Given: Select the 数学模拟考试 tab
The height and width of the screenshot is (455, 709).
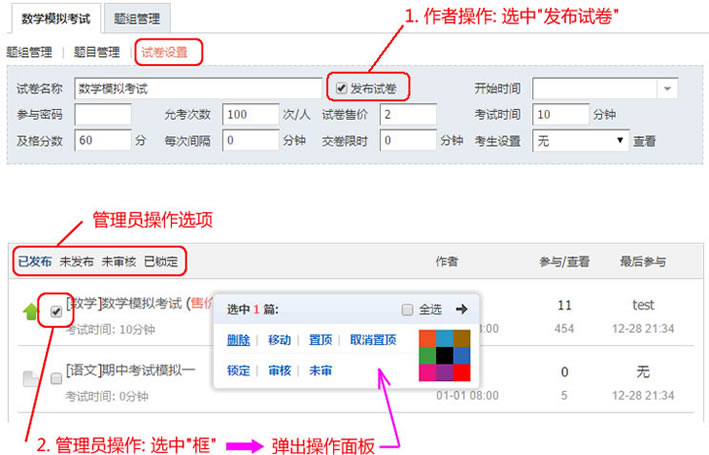Looking at the screenshot, I should (x=55, y=18).
